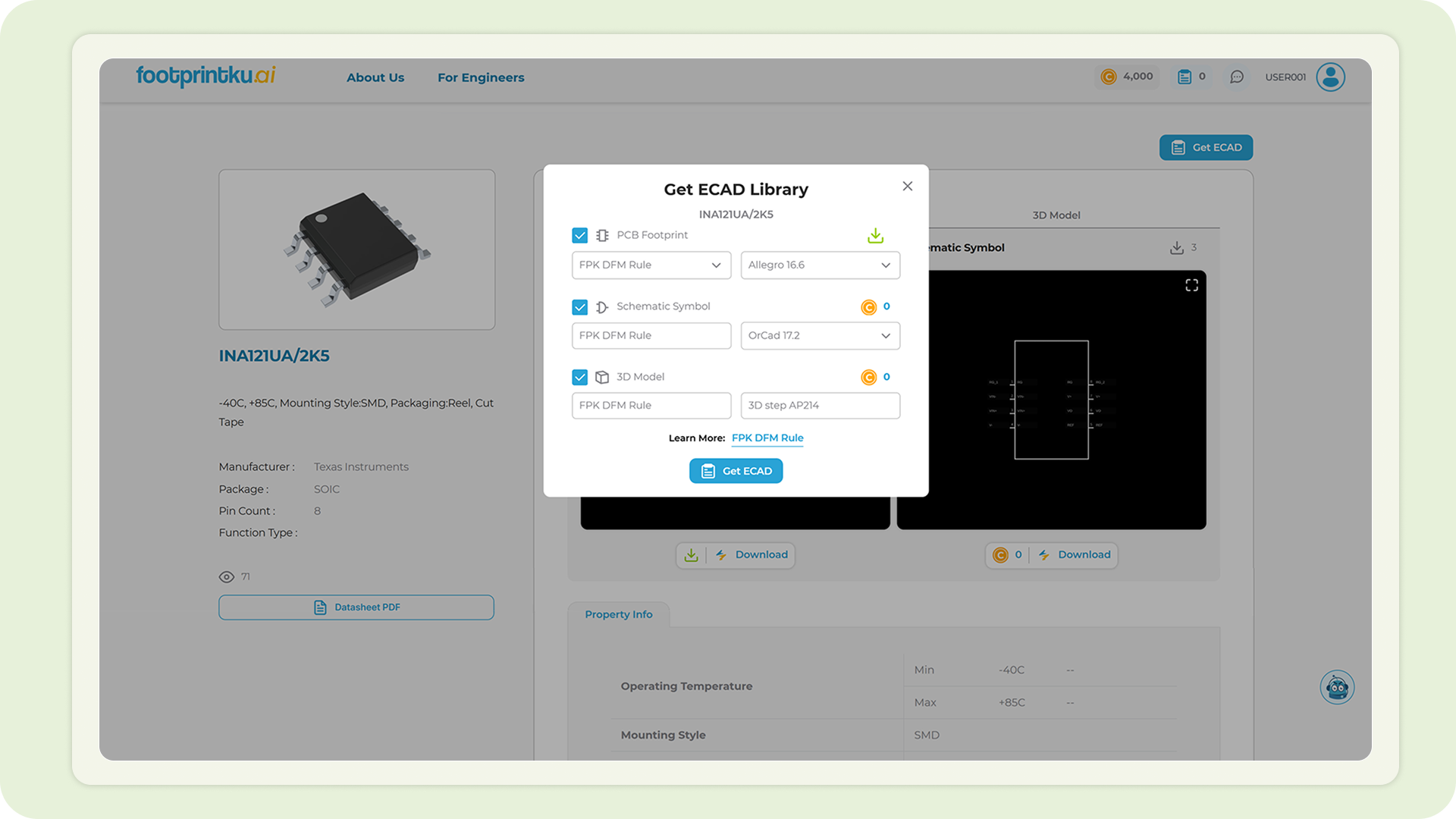Open the About Us menu

tap(375, 77)
